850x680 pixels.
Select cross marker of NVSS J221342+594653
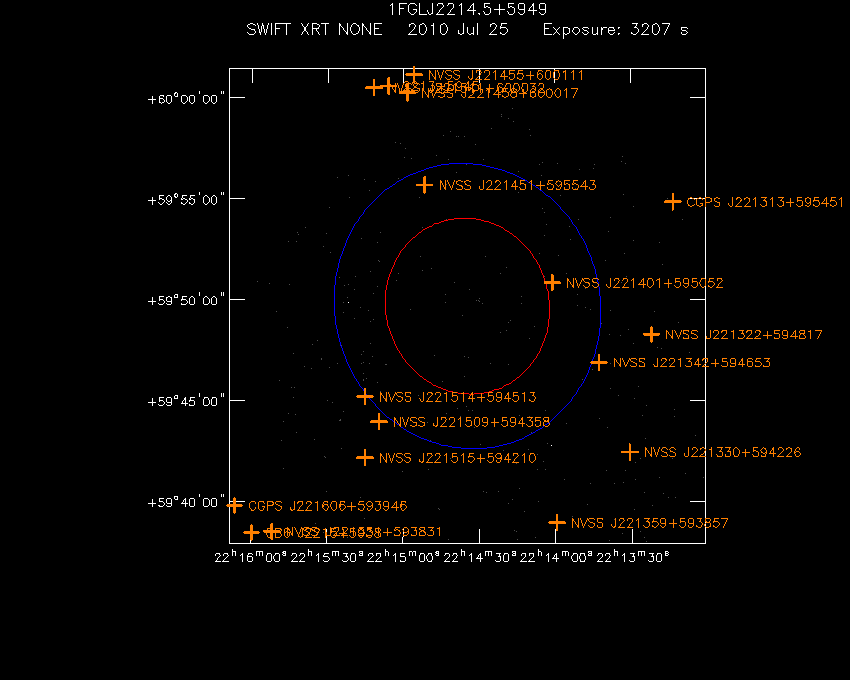(x=598, y=362)
